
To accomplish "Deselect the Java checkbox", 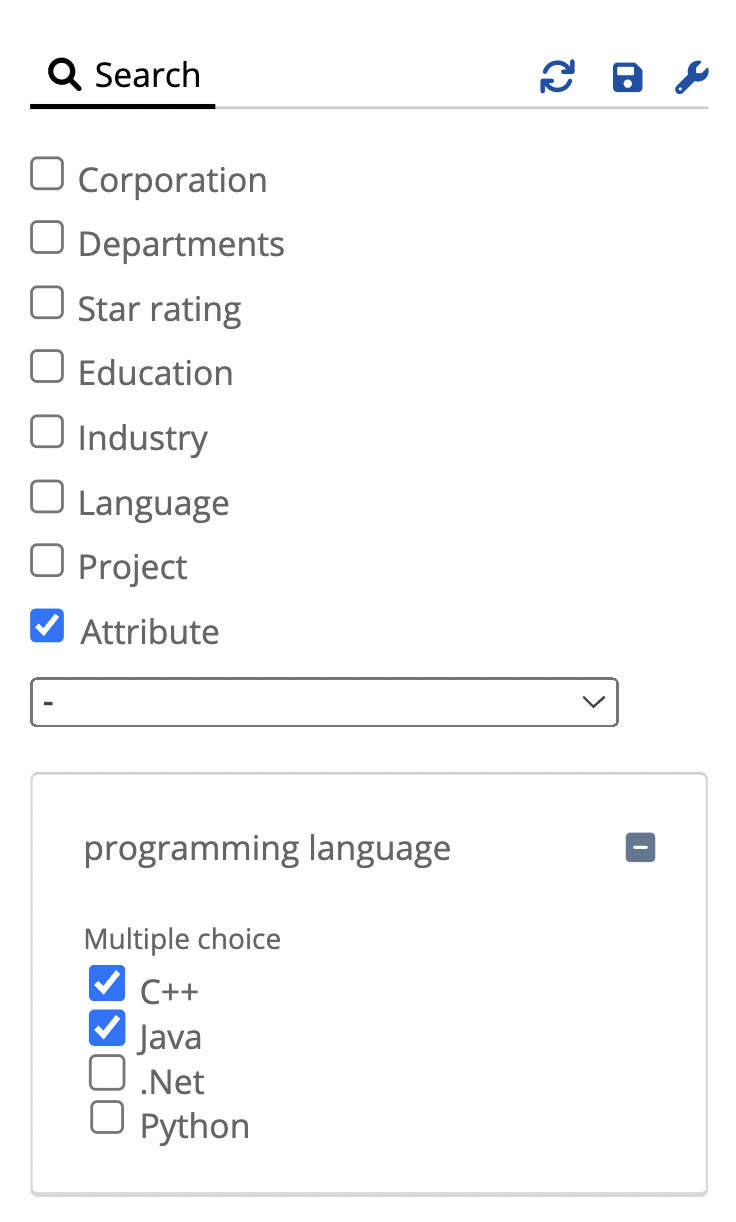I will 107,1028.
